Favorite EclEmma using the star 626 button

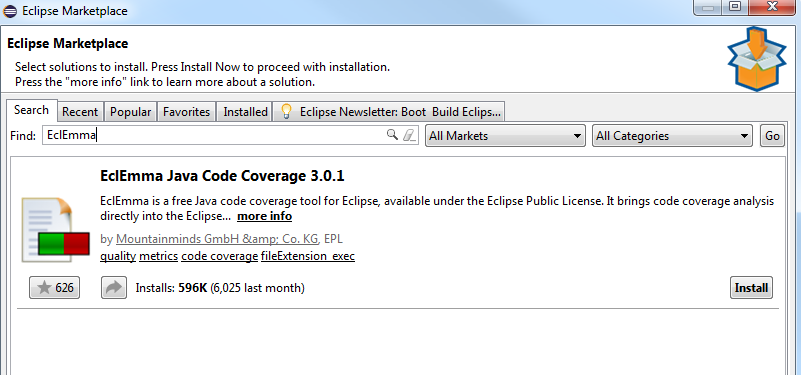tap(55, 288)
